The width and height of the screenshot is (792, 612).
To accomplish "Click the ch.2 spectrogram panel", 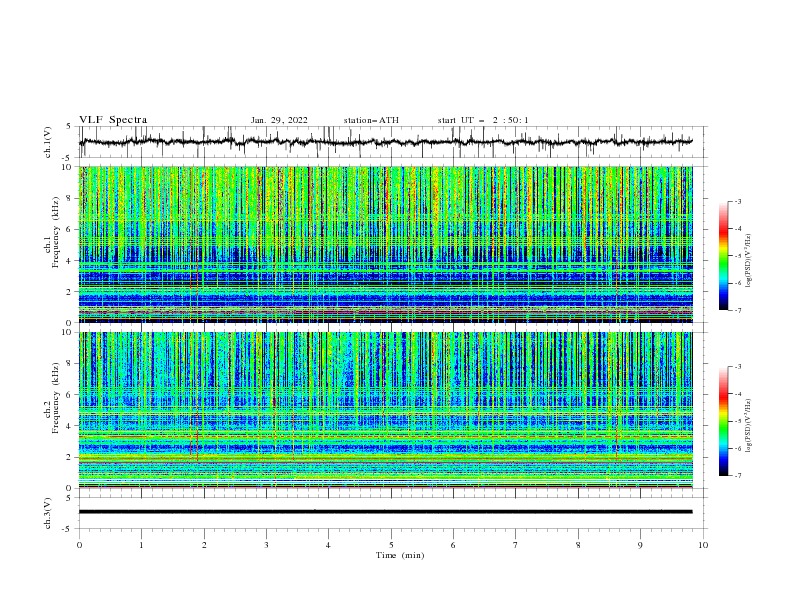I will (x=385, y=410).
